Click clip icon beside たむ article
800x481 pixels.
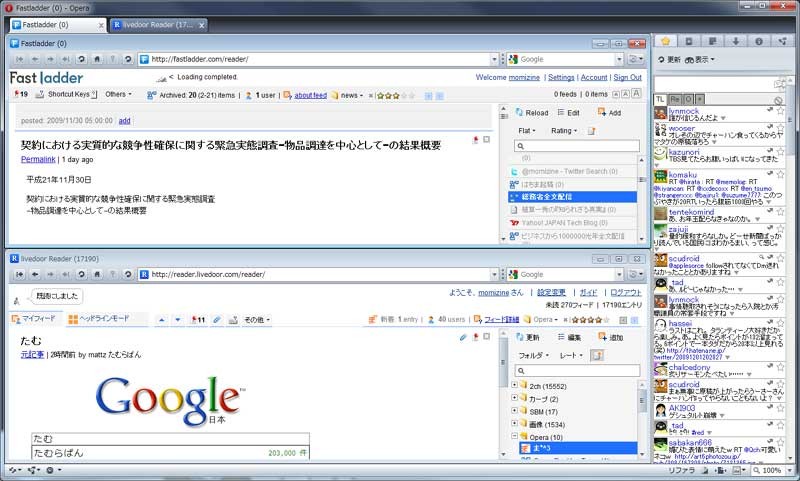463,337
